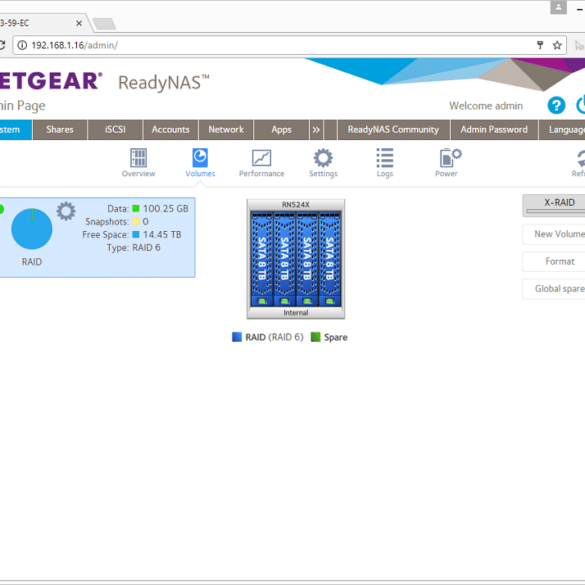Viewport: 585px width, 585px height.
Task: Click the 14.45 TB free space value
Action: (162, 234)
